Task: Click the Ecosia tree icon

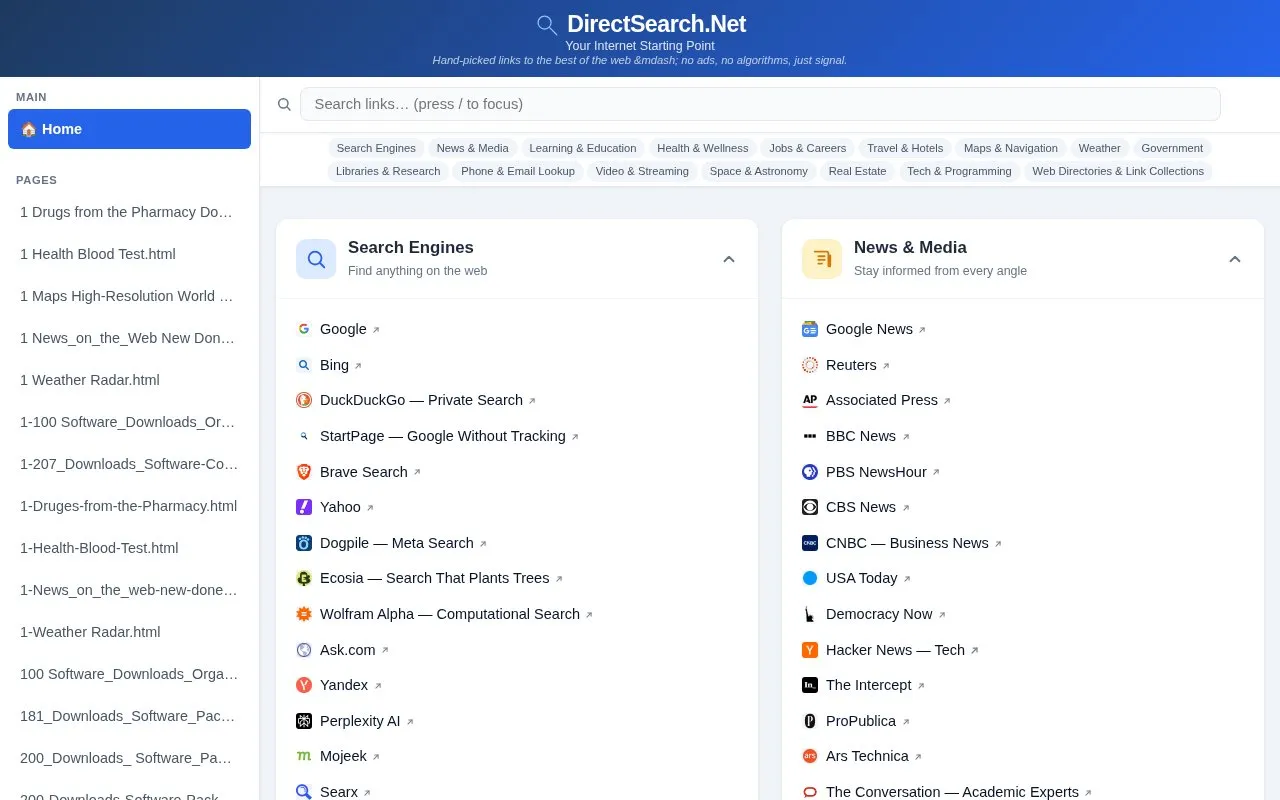Action: coord(304,578)
